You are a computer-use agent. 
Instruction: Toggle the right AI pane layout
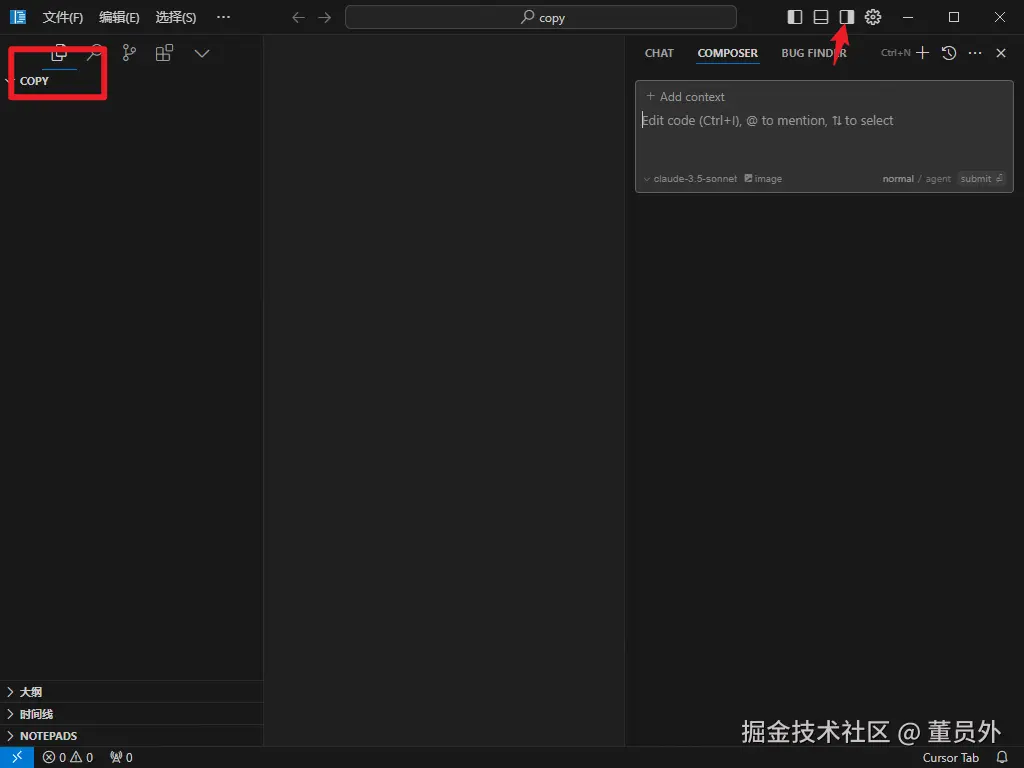point(847,17)
